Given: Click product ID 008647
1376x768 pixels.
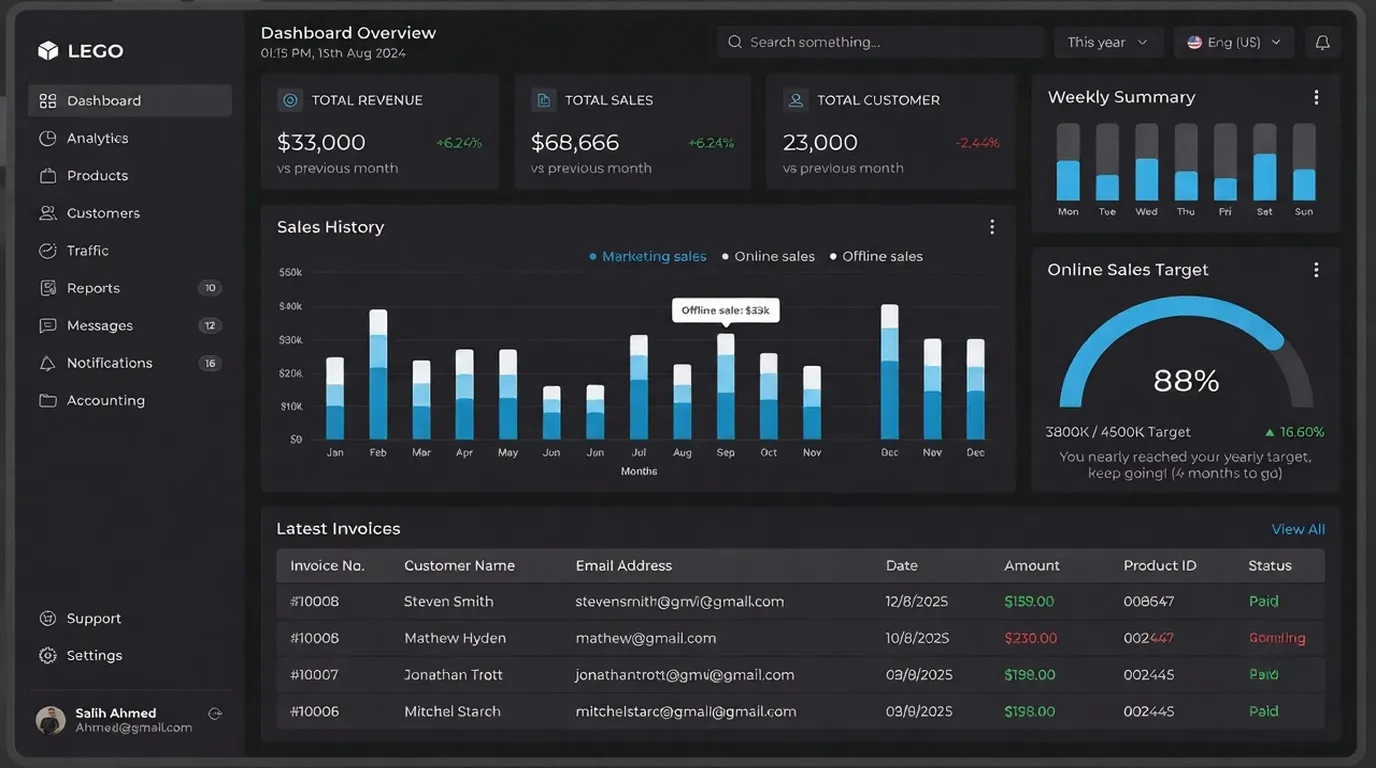Looking at the screenshot, I should (x=1149, y=602).
